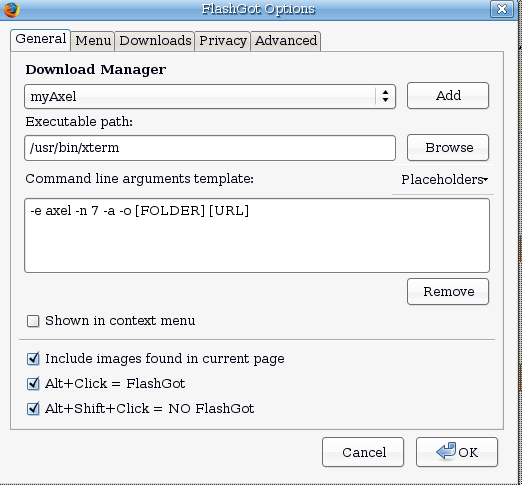The height and width of the screenshot is (485, 522).
Task: Toggle Shown in context menu checkbox
Action: 33,321
